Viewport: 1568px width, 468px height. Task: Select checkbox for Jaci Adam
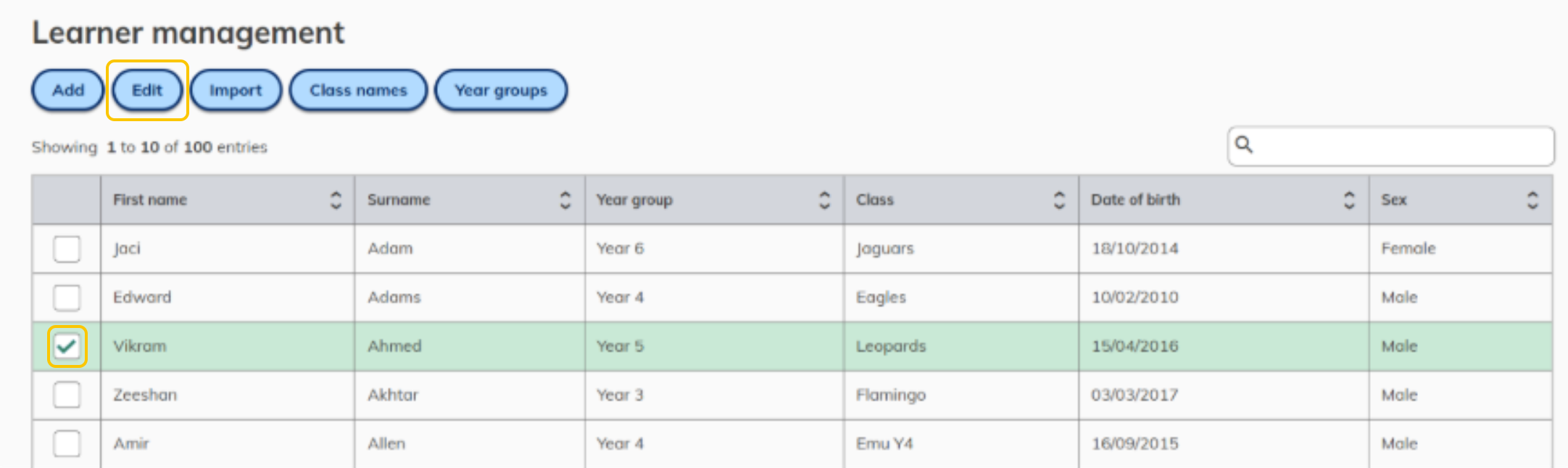(x=67, y=249)
